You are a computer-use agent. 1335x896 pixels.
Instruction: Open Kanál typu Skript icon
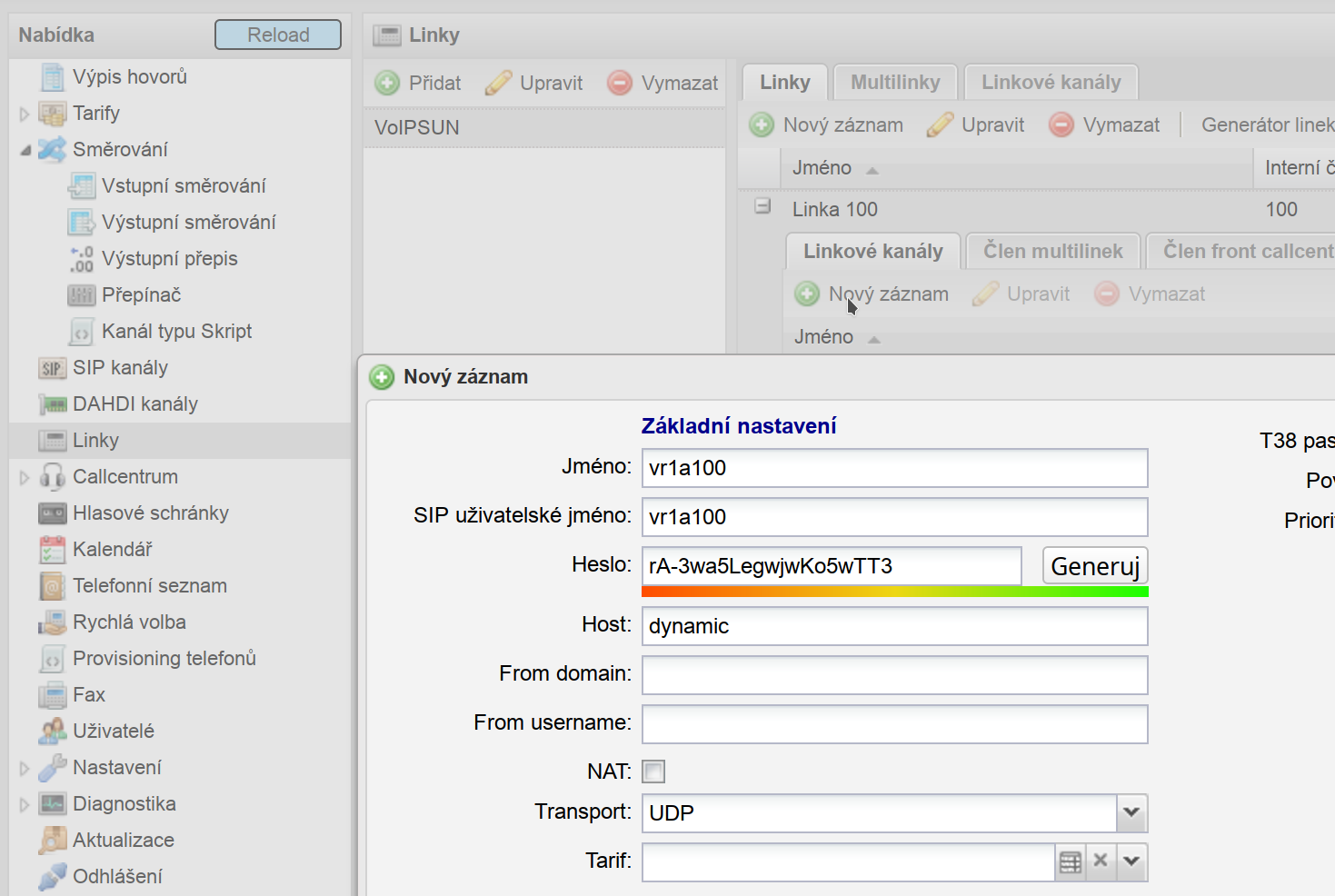tap(82, 332)
